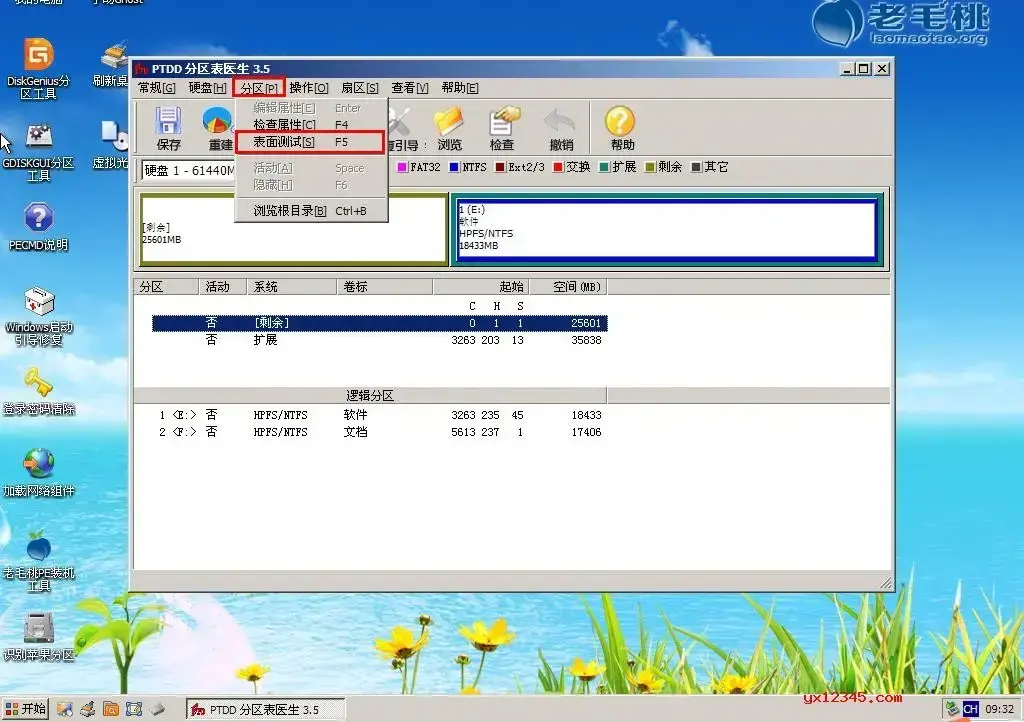1024x722 pixels.
Task: Click the 起始 column header
Action: [x=481, y=287]
